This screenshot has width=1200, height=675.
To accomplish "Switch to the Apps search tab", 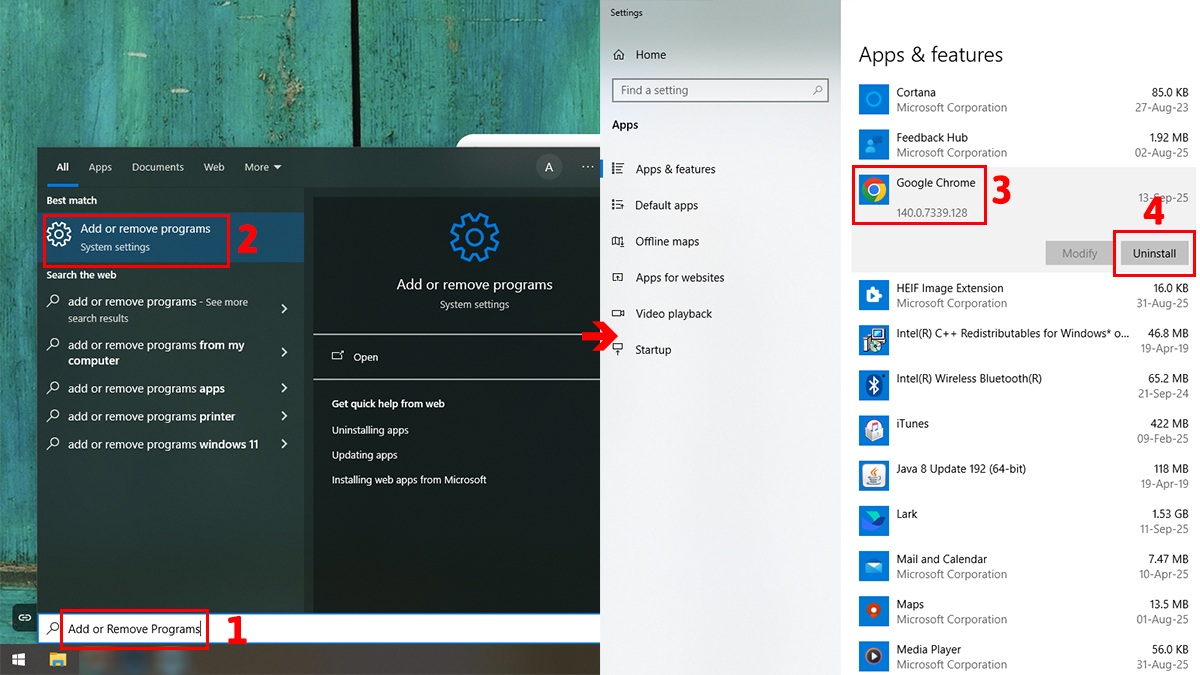I will pos(100,167).
